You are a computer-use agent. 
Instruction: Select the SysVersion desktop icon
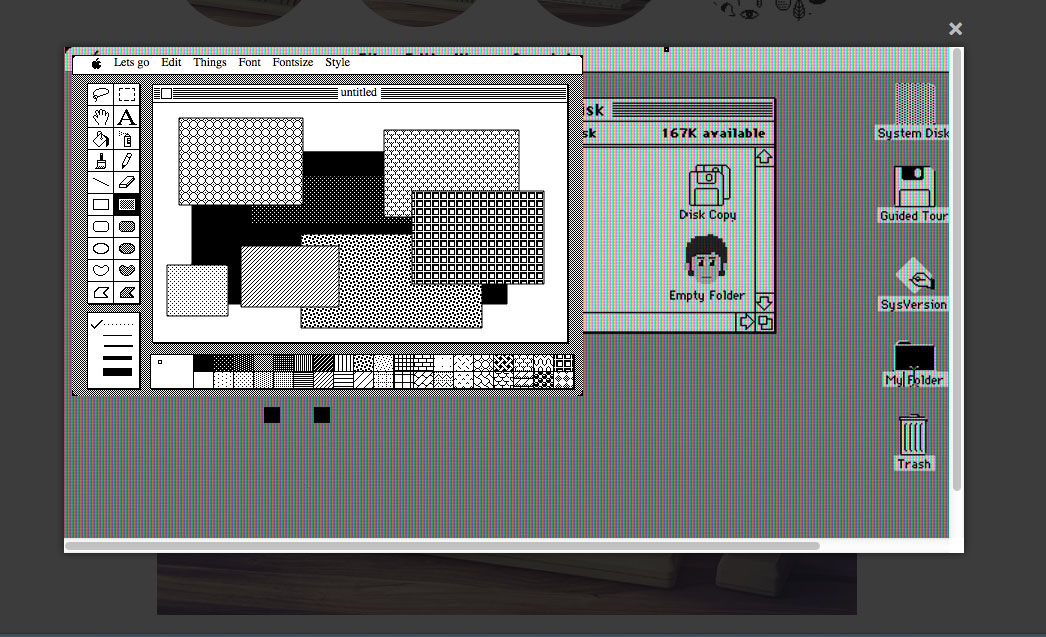click(x=914, y=284)
